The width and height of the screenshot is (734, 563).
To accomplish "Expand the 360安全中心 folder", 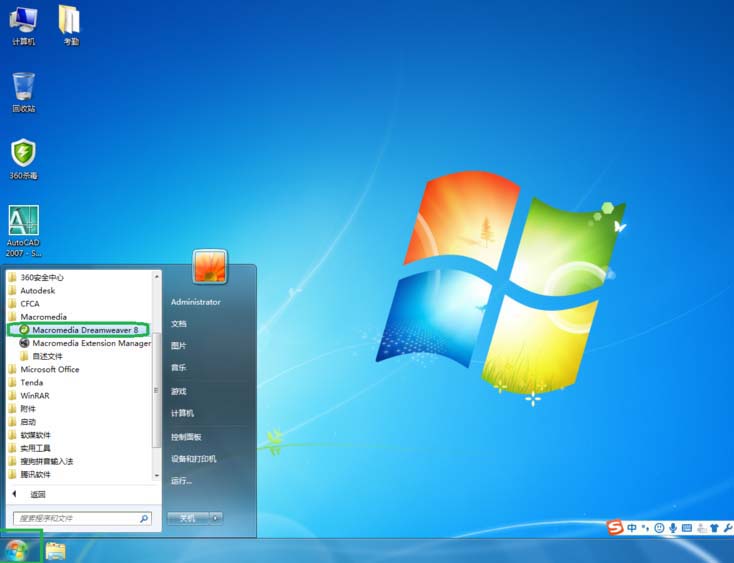I will coord(36,278).
